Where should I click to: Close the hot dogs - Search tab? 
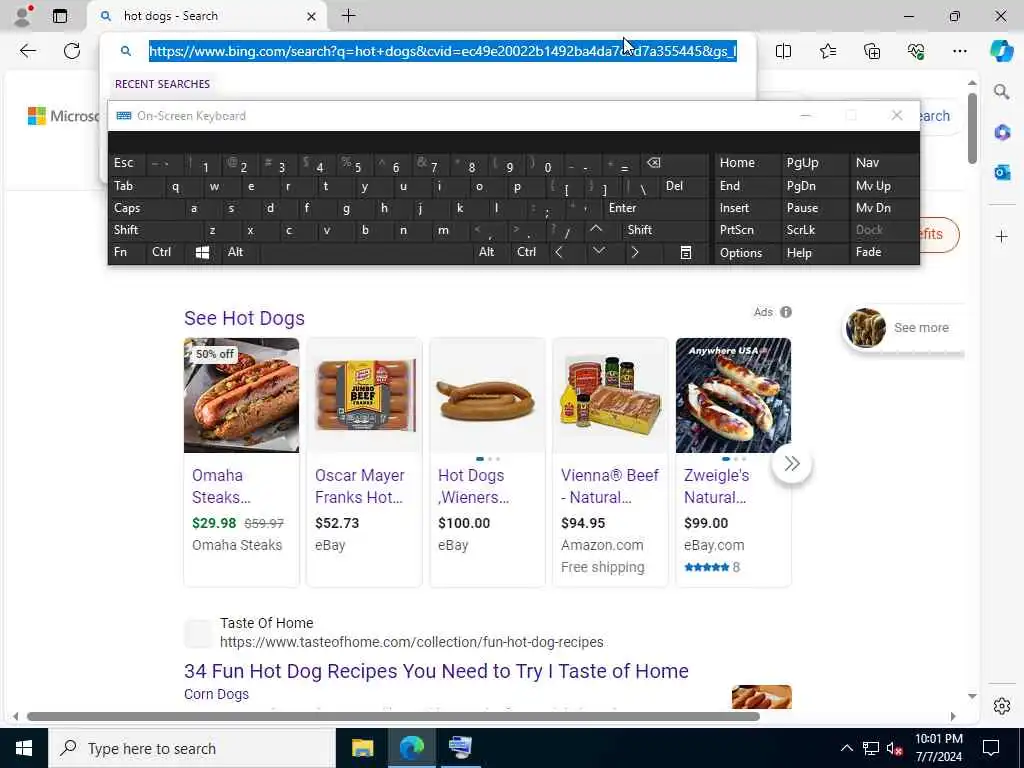[312, 16]
